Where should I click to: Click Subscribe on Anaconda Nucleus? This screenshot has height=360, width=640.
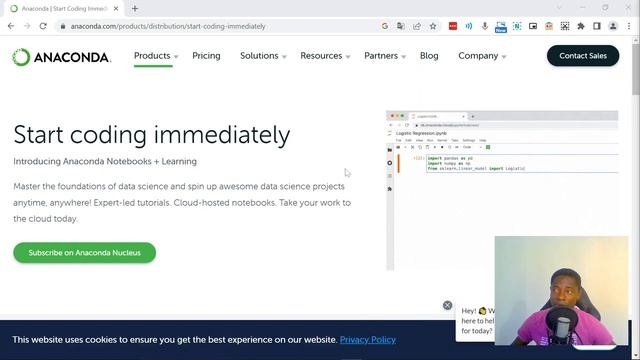(84, 253)
